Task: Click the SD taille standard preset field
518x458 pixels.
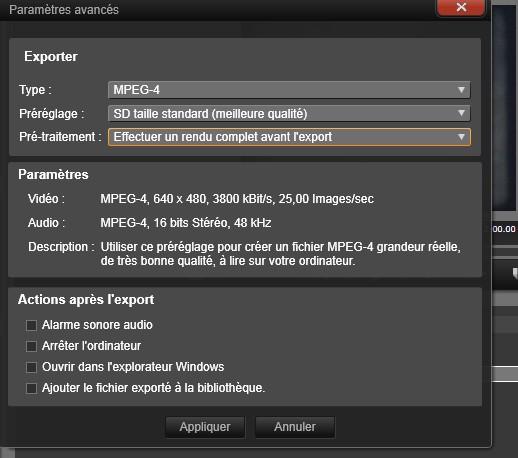Action: click(289, 113)
